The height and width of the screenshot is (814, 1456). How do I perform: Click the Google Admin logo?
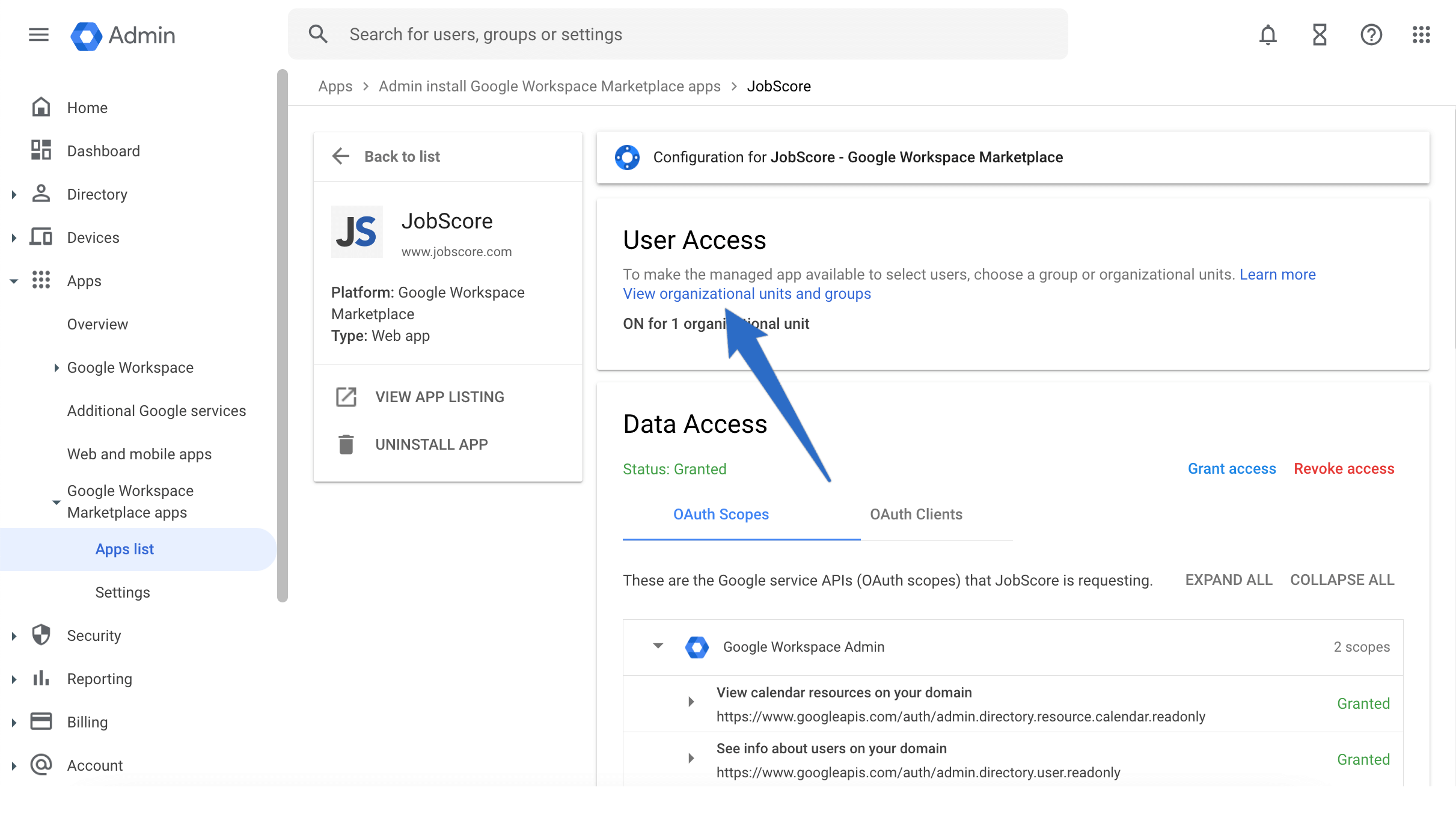coord(123,35)
